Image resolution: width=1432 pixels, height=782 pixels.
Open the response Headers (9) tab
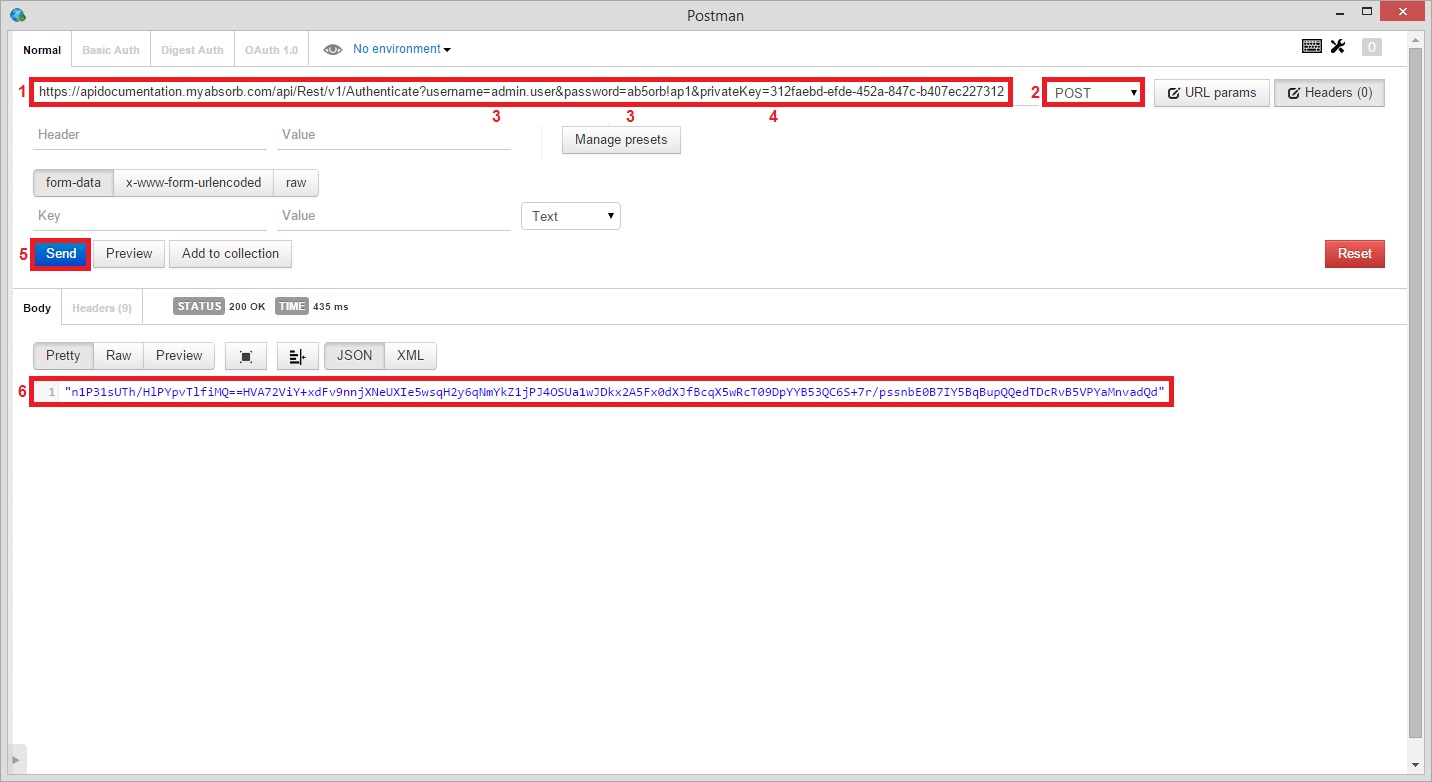[102, 308]
